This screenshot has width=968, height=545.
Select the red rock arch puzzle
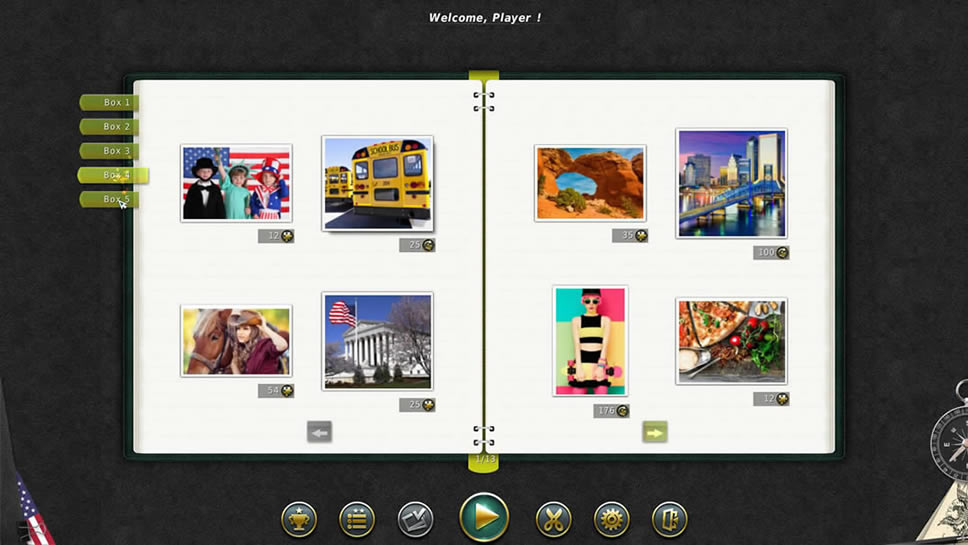coord(590,183)
